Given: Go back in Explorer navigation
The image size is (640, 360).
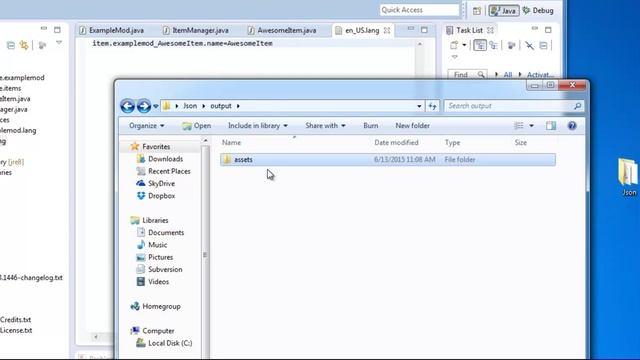Looking at the screenshot, I should 127,106.
